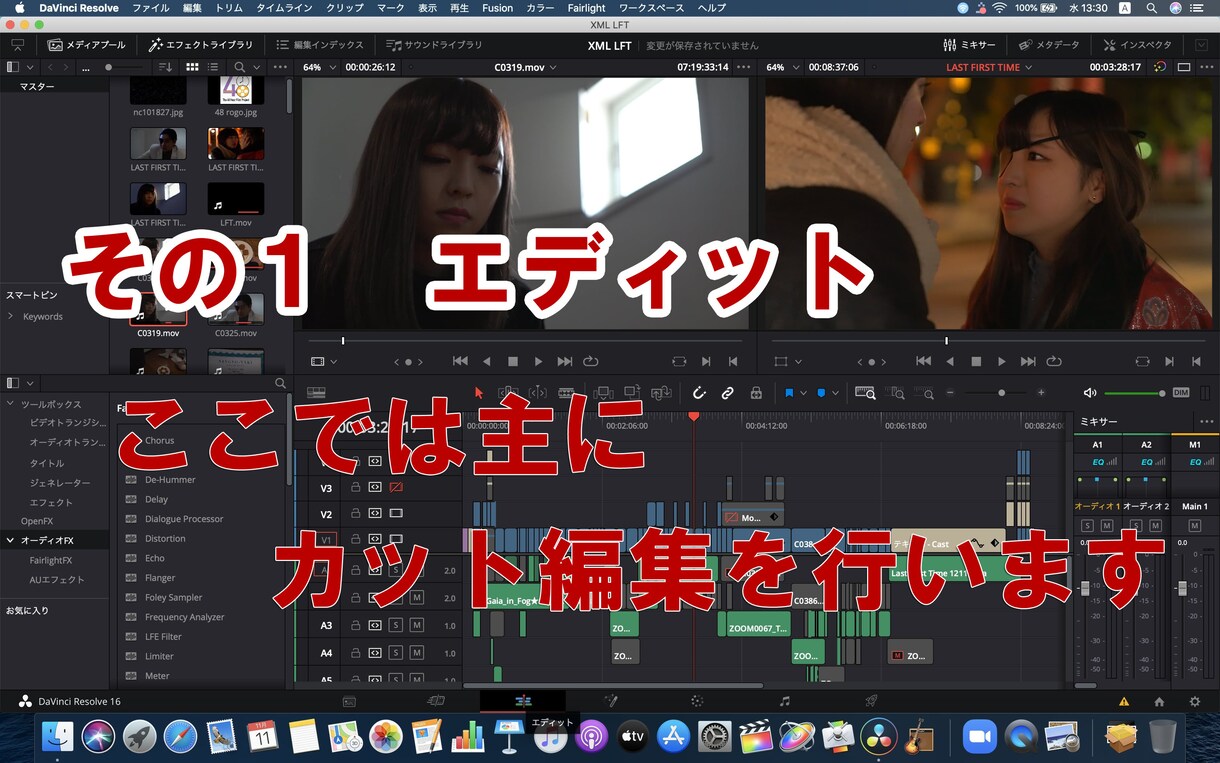Image resolution: width=1220 pixels, height=763 pixels.
Task: Collapse the ツールボックス category
Action: (11, 404)
